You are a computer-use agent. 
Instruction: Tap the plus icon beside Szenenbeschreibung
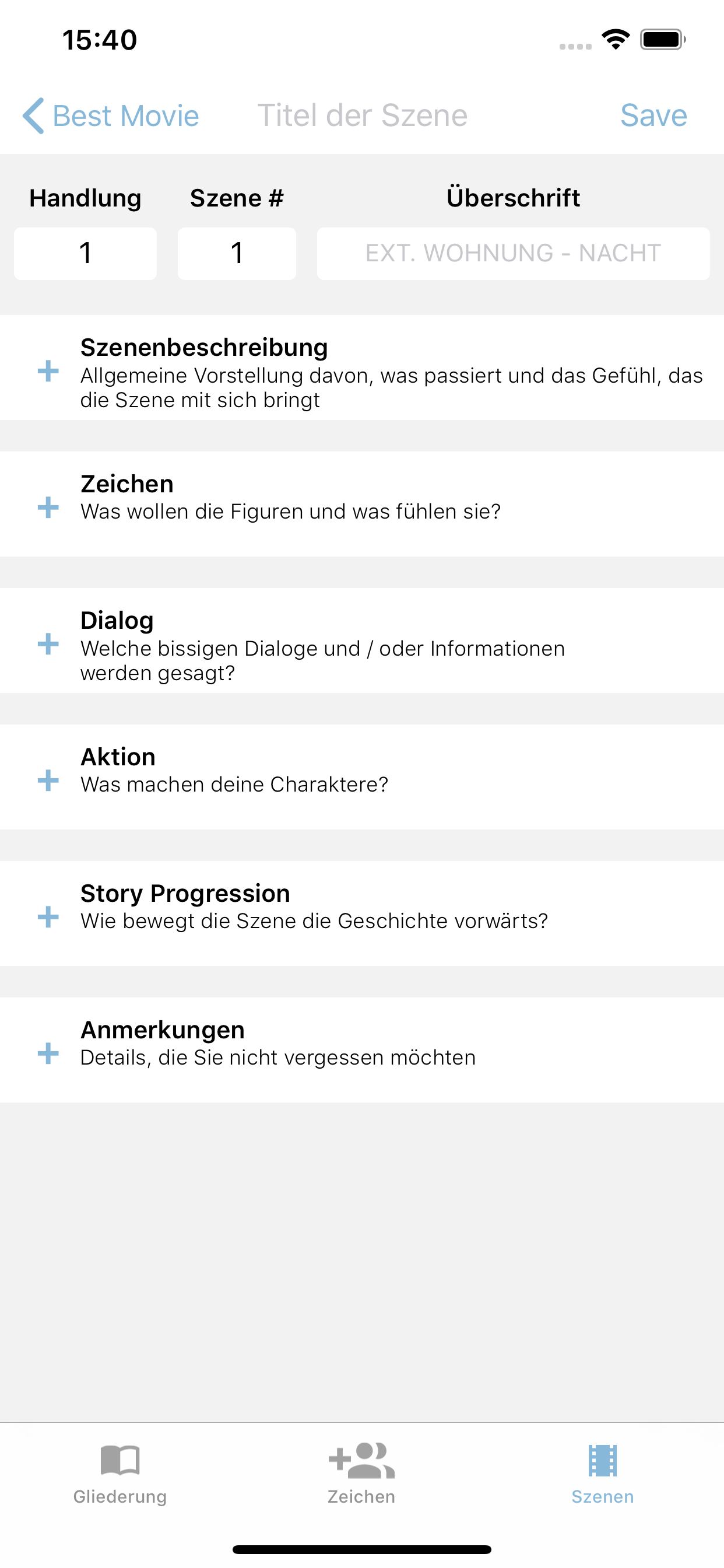[x=48, y=370]
